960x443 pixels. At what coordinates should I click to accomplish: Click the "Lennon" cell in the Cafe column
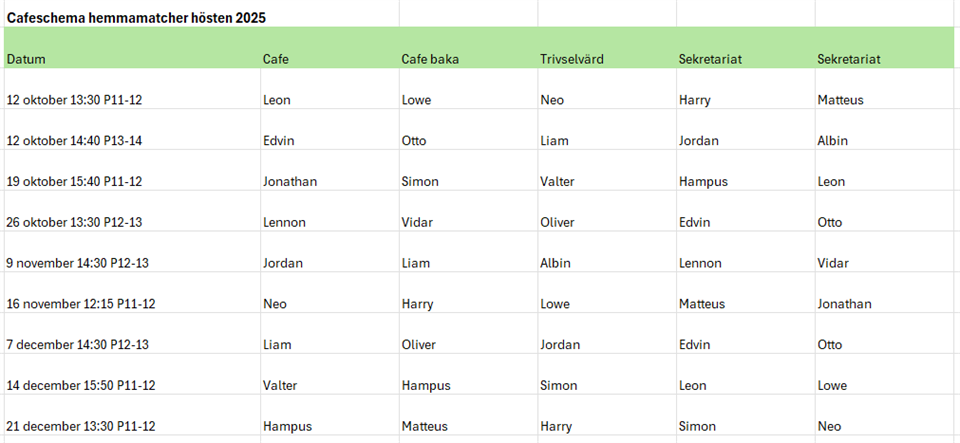pyautogui.click(x=284, y=223)
